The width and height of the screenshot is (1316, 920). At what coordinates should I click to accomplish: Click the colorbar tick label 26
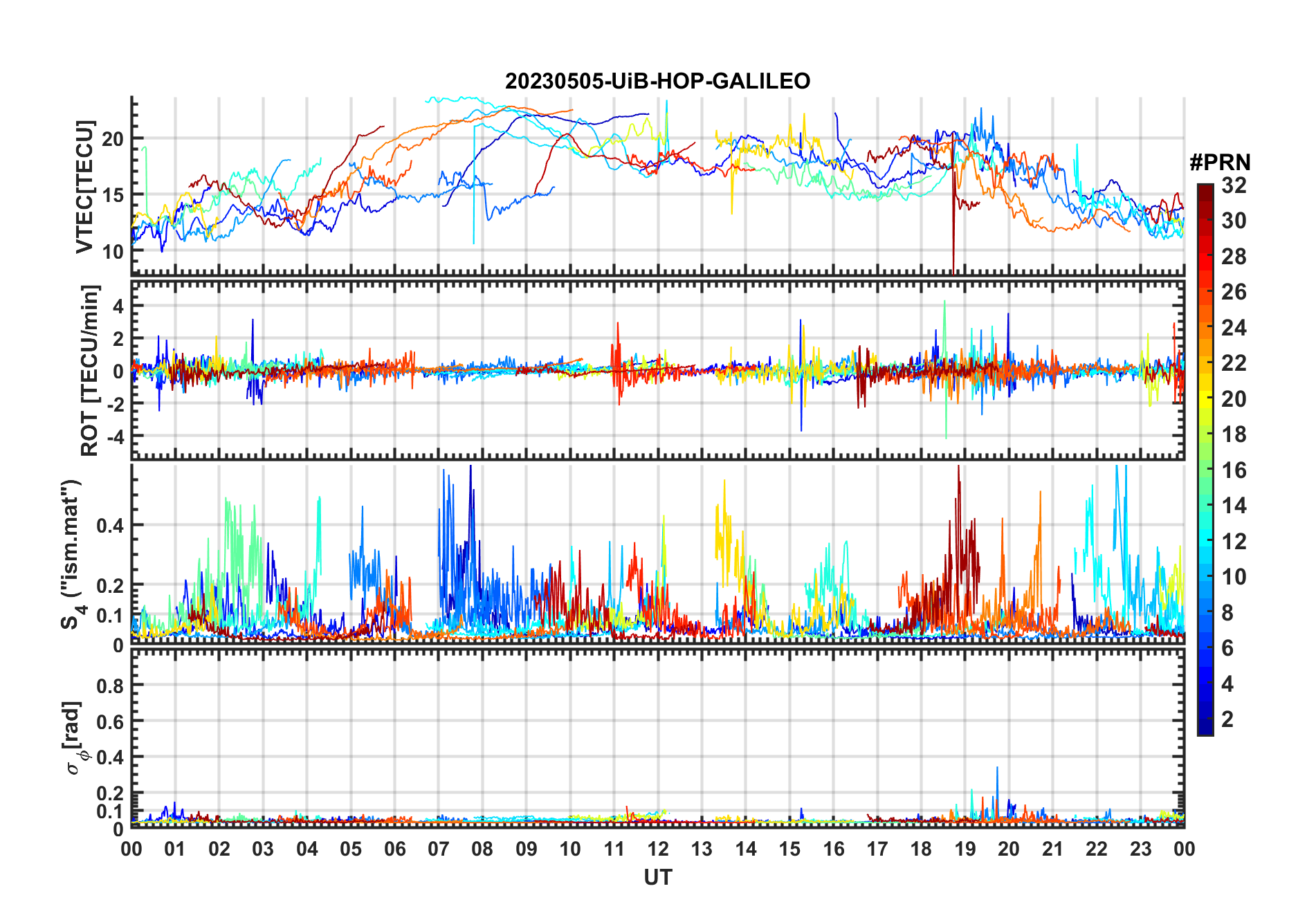click(x=1234, y=292)
